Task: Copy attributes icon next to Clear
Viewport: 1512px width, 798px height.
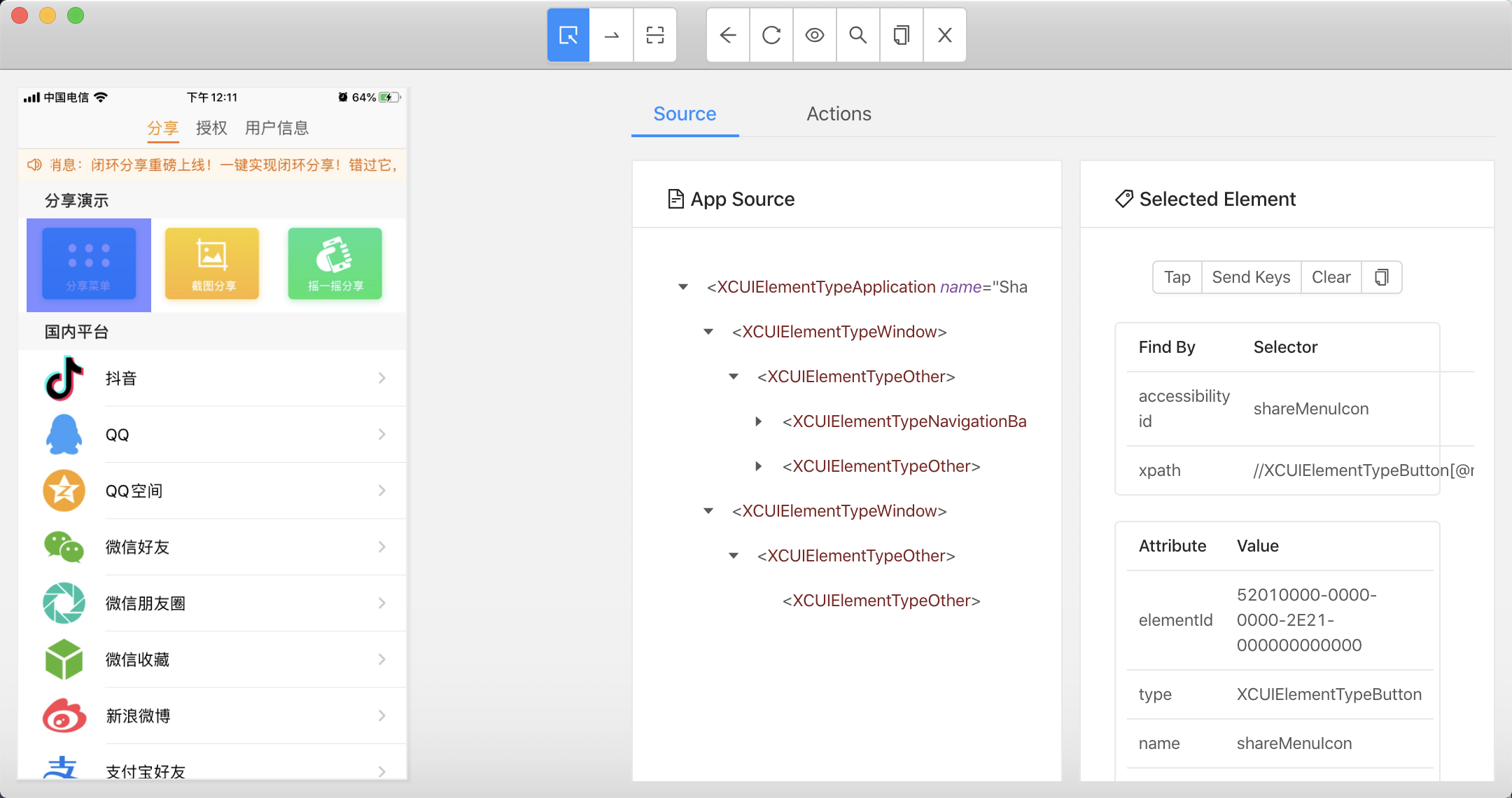Action: [1381, 277]
